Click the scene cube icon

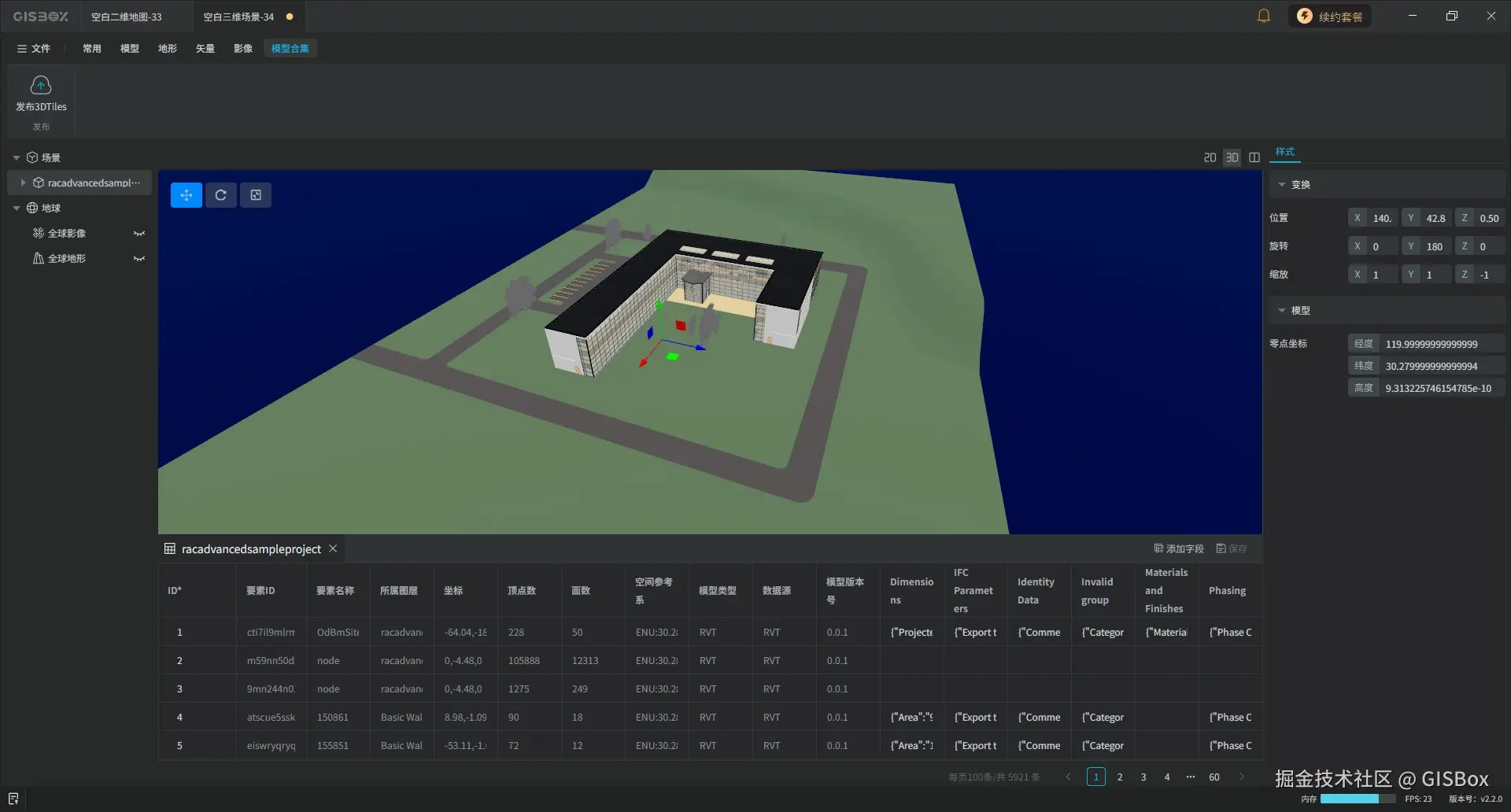32,157
